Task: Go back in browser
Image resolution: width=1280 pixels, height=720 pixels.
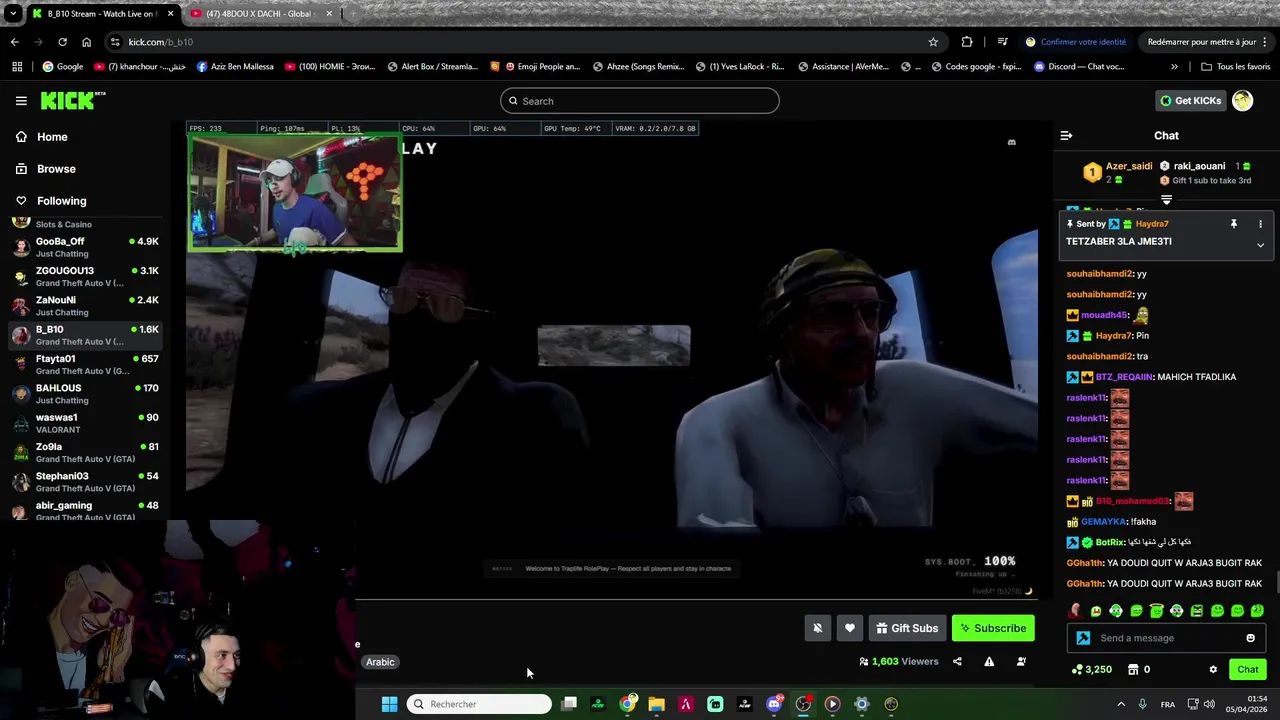Action: click(14, 42)
